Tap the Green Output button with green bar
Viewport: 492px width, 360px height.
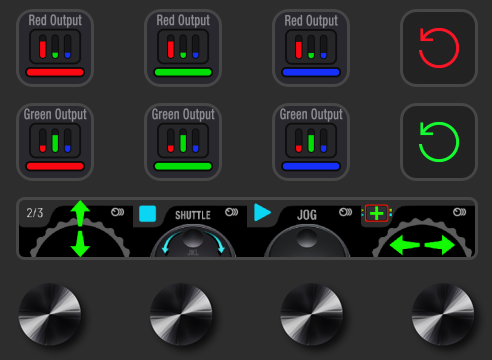tap(183, 142)
